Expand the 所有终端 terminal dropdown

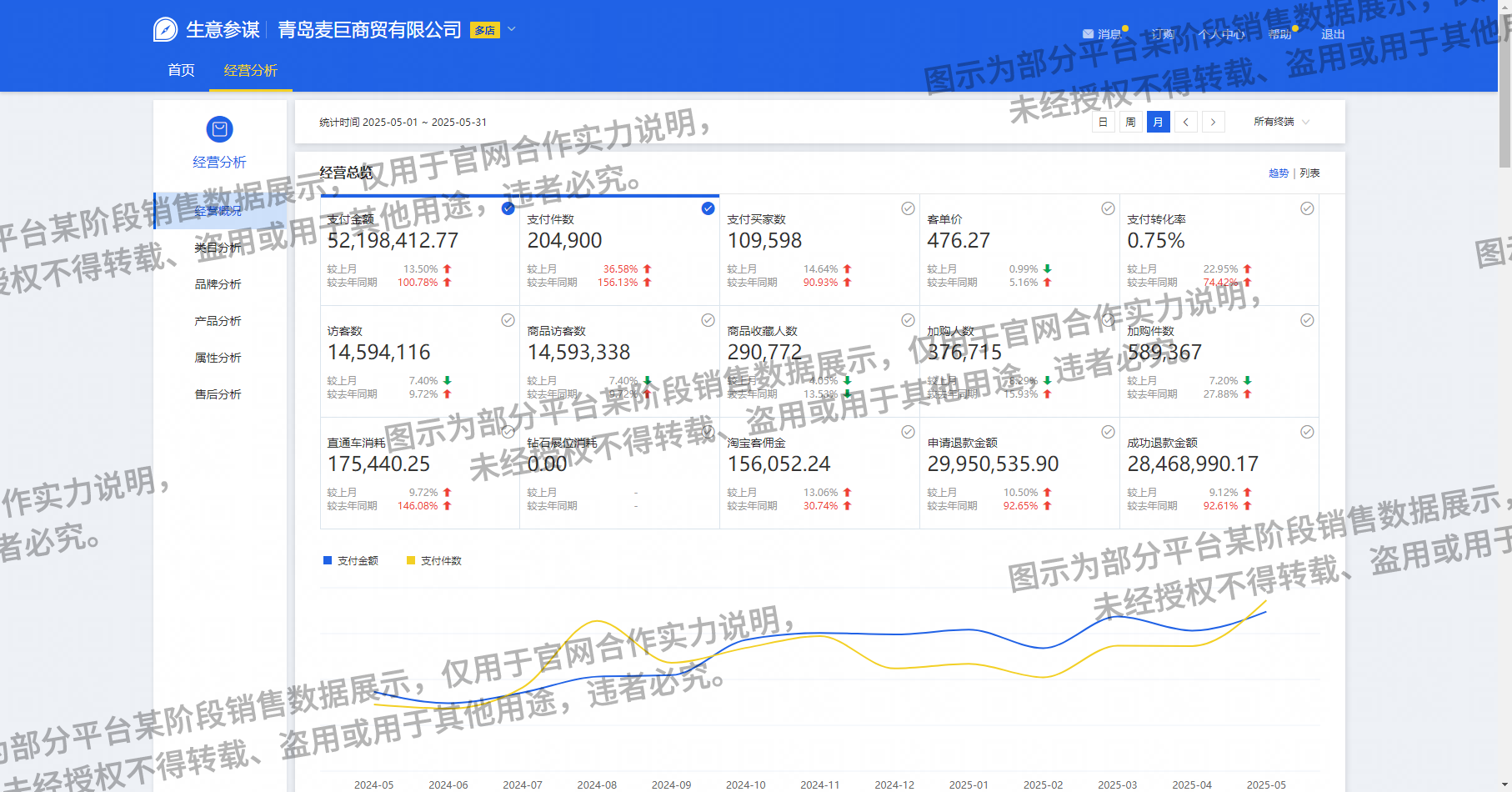[x=1281, y=123]
